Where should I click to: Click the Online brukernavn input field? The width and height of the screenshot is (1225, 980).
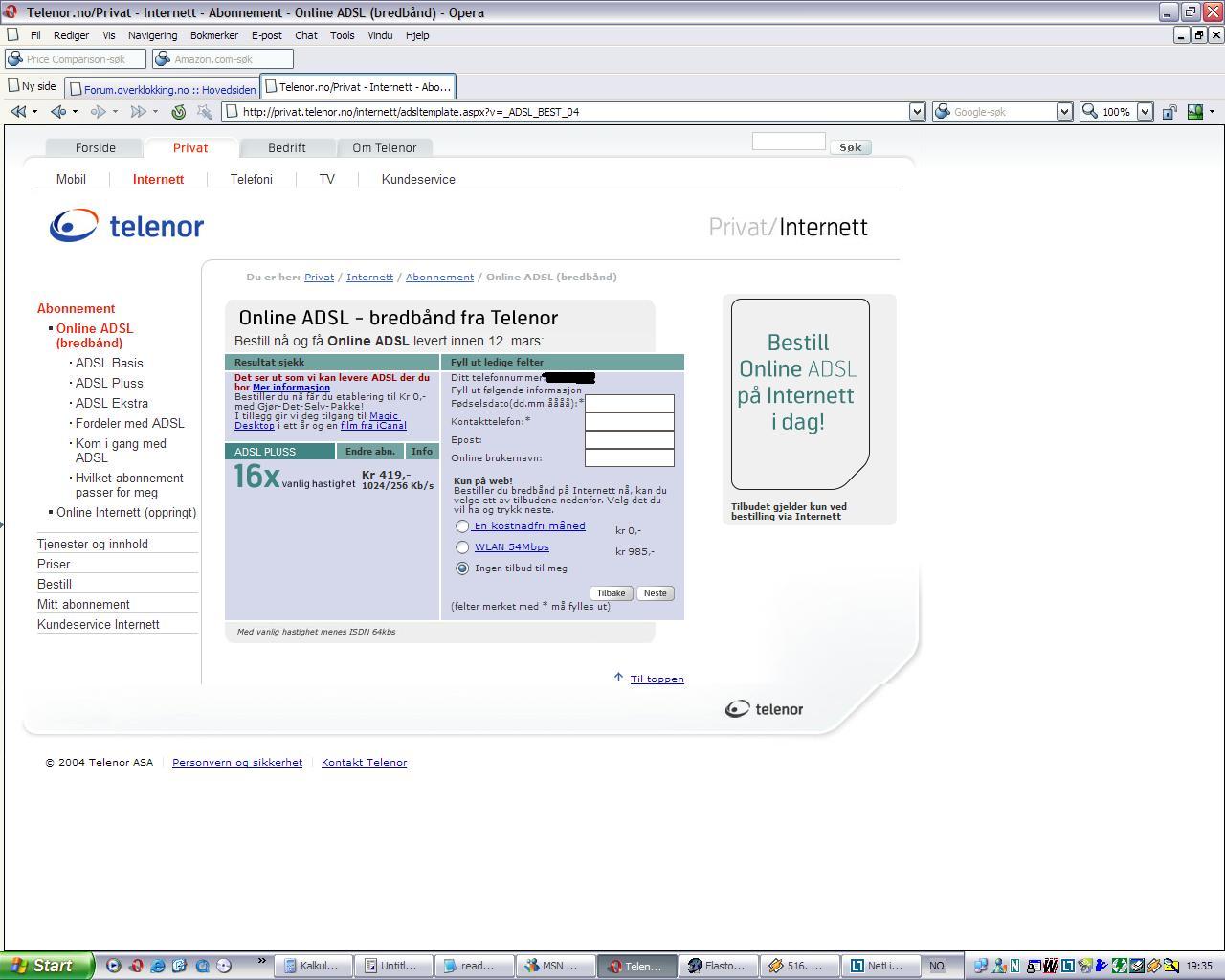click(630, 458)
